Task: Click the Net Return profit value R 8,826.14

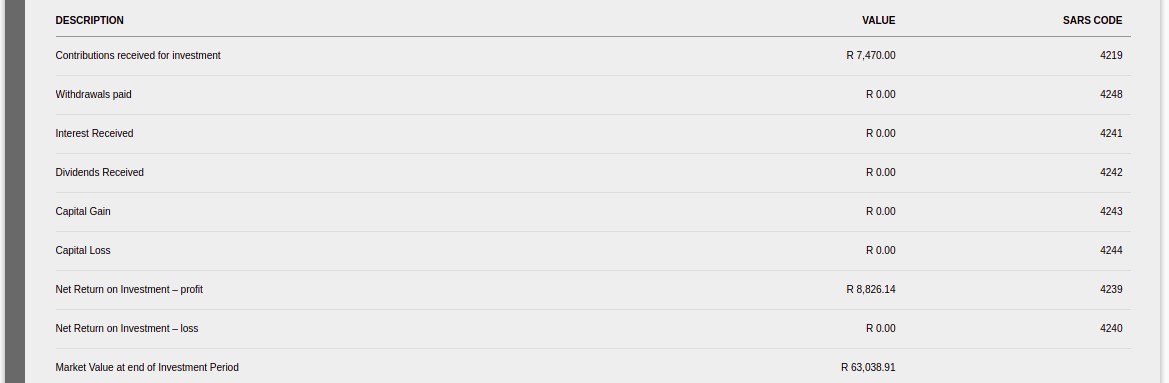Action: tap(871, 289)
